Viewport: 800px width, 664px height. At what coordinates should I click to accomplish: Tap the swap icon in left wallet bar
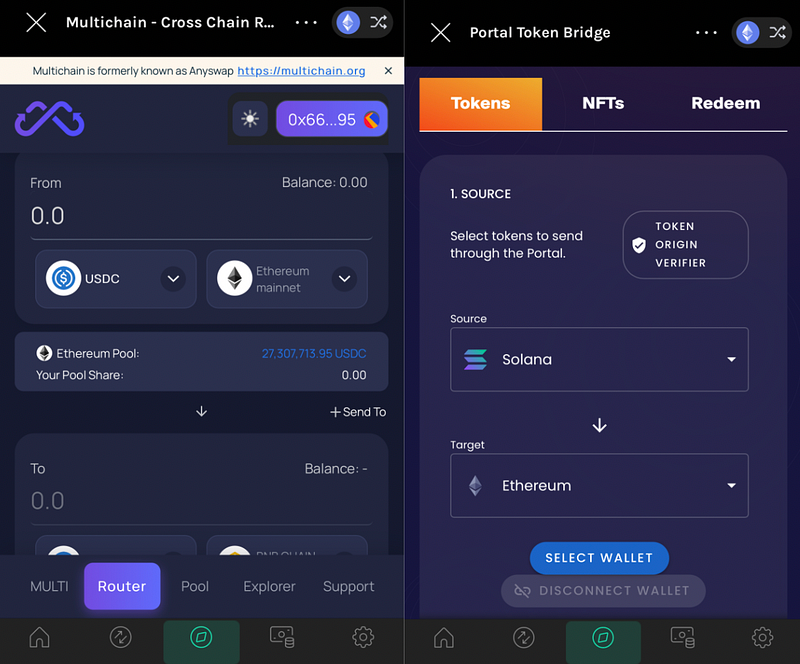tap(120, 637)
